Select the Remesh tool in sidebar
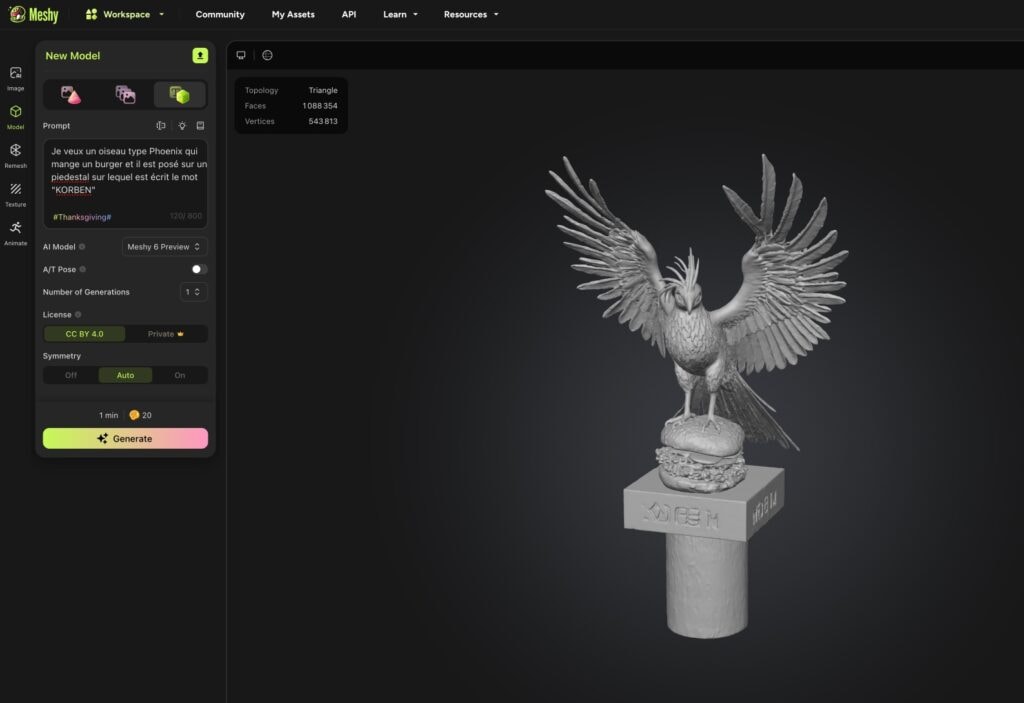This screenshot has height=703, width=1024. point(15,154)
